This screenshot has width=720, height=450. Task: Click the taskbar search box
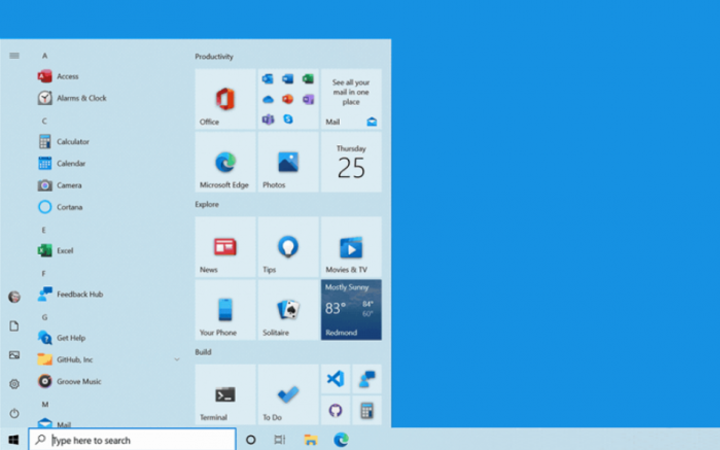tap(132, 440)
